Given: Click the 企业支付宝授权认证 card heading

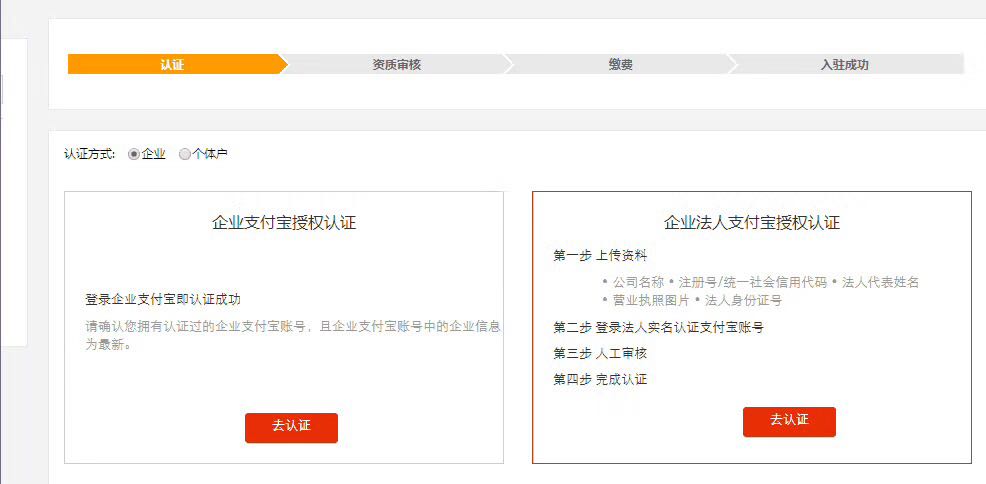Looking at the screenshot, I should point(284,223).
